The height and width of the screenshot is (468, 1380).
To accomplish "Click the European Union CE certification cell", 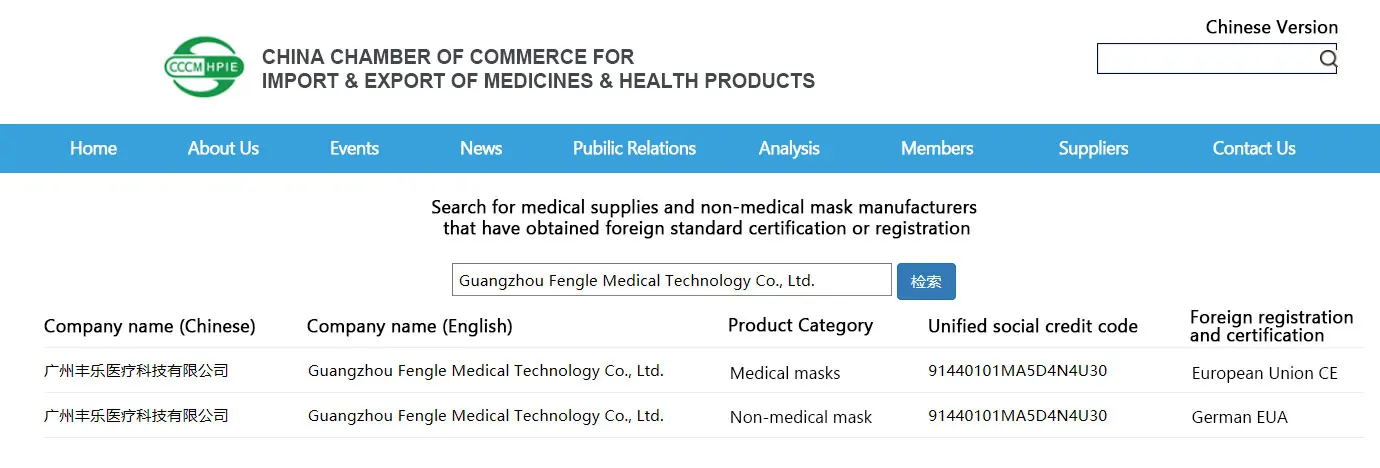I will [1264, 374].
